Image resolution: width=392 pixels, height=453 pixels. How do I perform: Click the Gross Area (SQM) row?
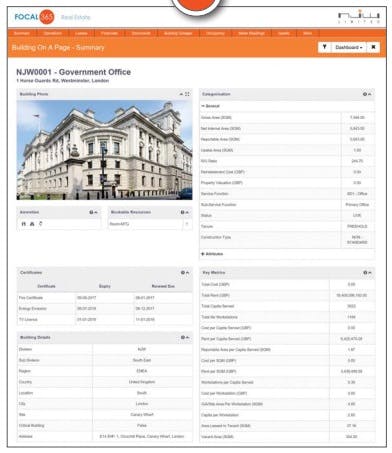click(x=287, y=118)
